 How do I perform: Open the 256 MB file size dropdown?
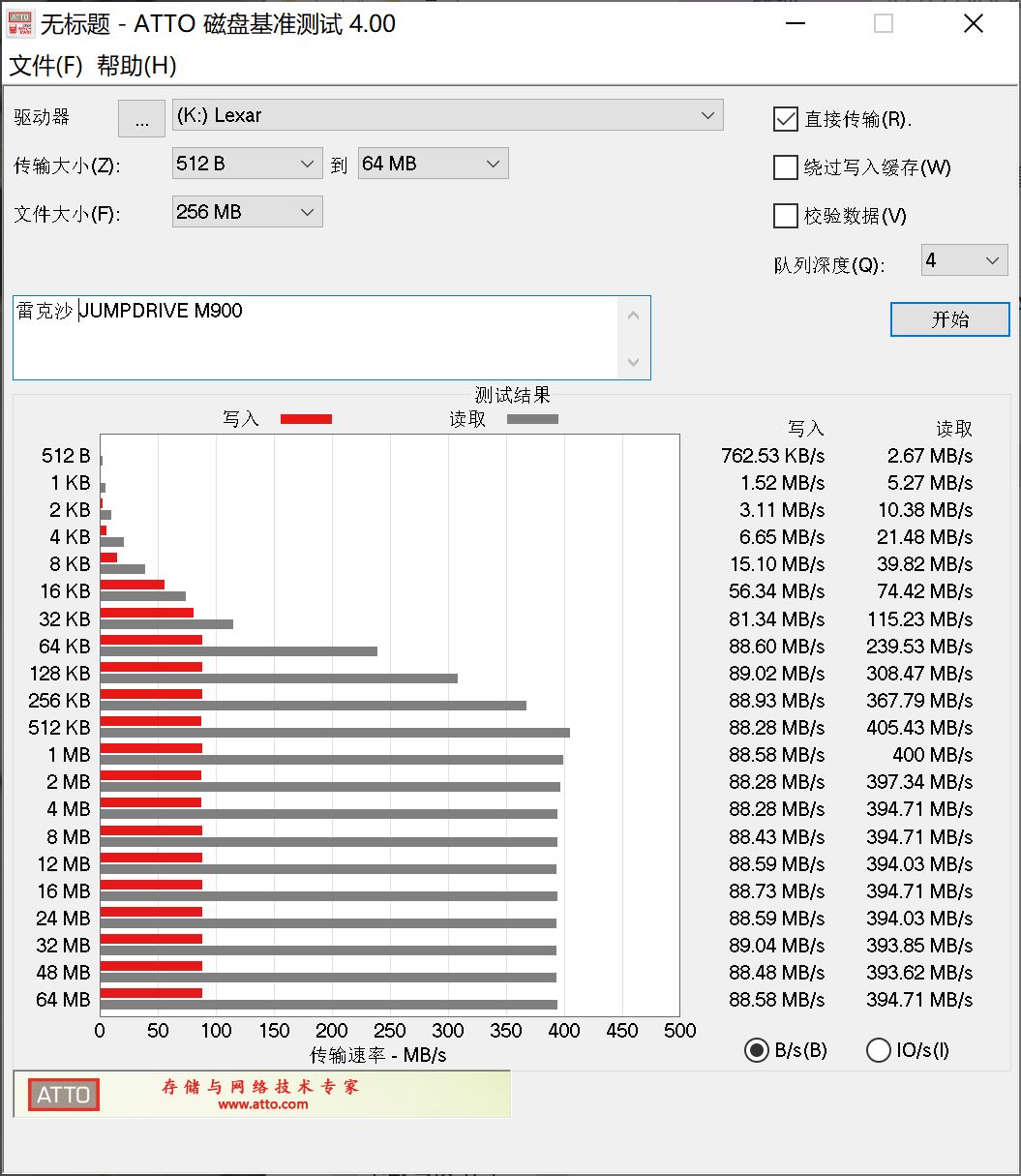pyautogui.click(x=247, y=212)
